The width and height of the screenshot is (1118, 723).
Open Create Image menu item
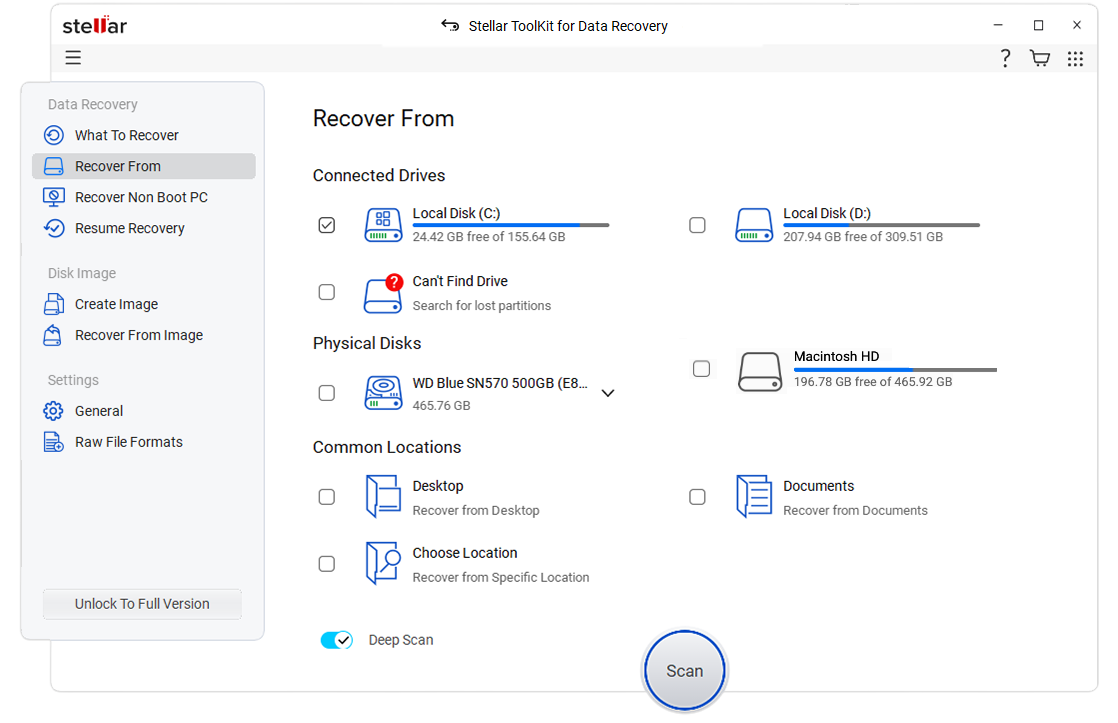[x=144, y=304]
